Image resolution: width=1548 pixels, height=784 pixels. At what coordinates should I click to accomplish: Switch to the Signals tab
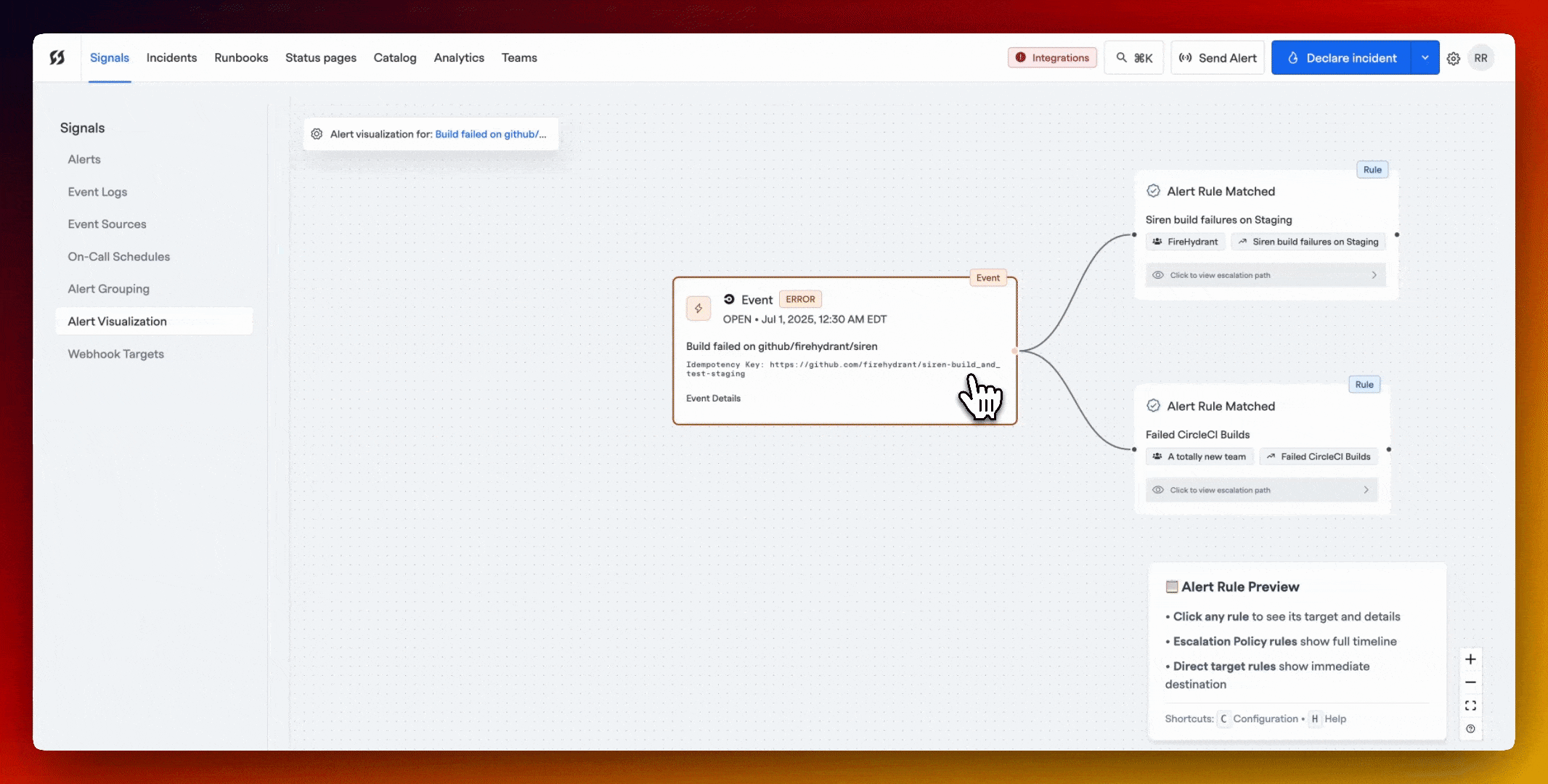pyautogui.click(x=110, y=58)
